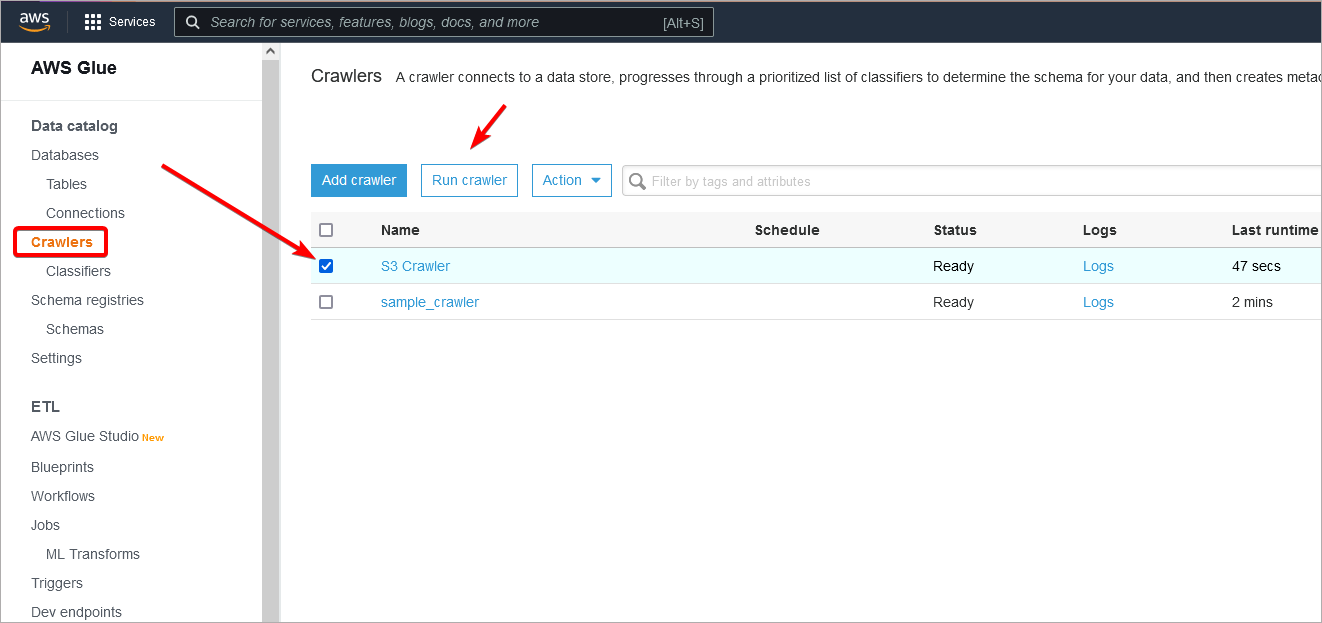This screenshot has width=1322, height=623.
Task: Click the magnifier icon in filter box
Action: 637,181
